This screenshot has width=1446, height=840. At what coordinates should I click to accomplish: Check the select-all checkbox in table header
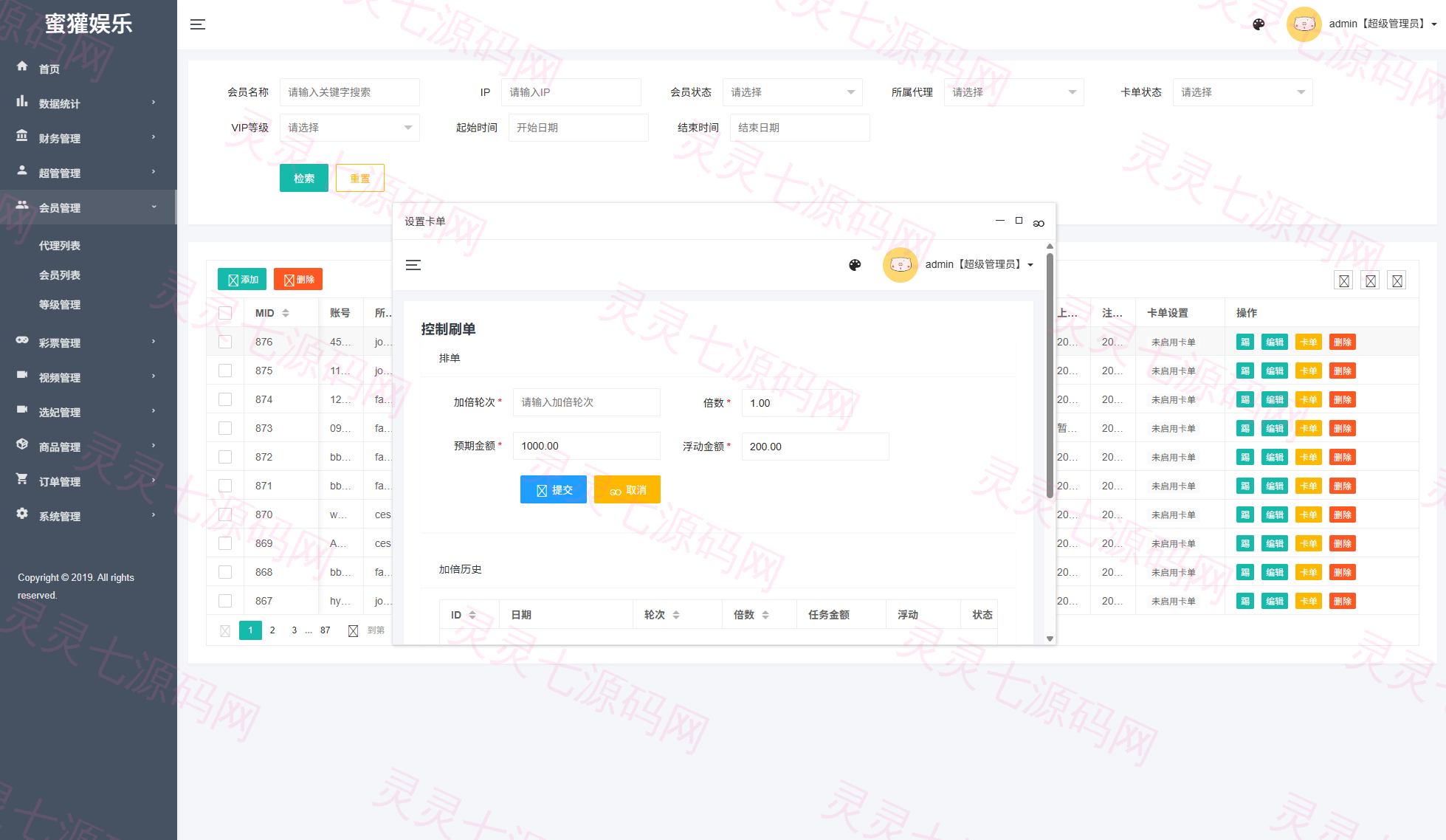point(225,313)
